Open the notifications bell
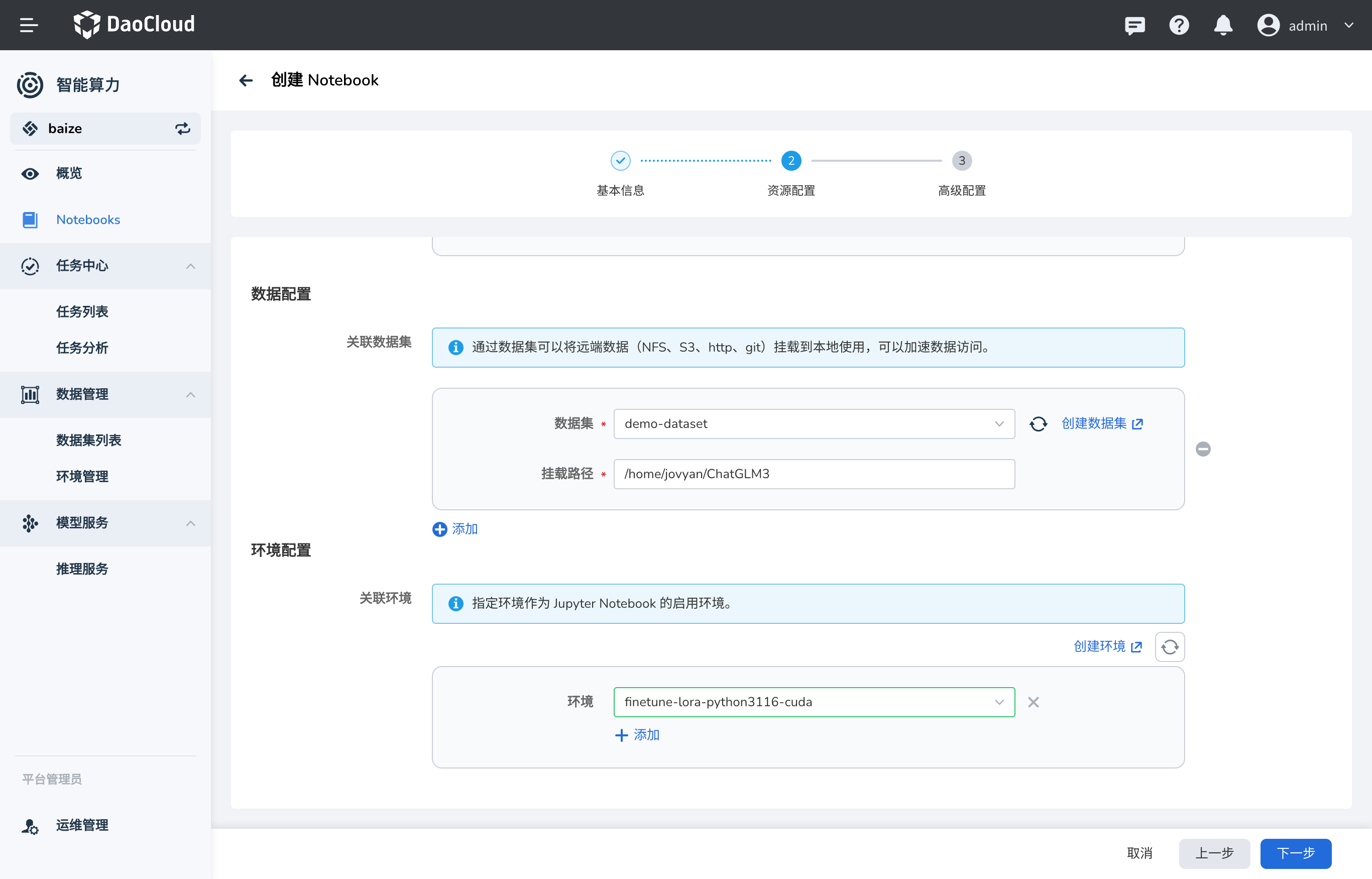Viewport: 1372px width, 879px height. (1222, 25)
